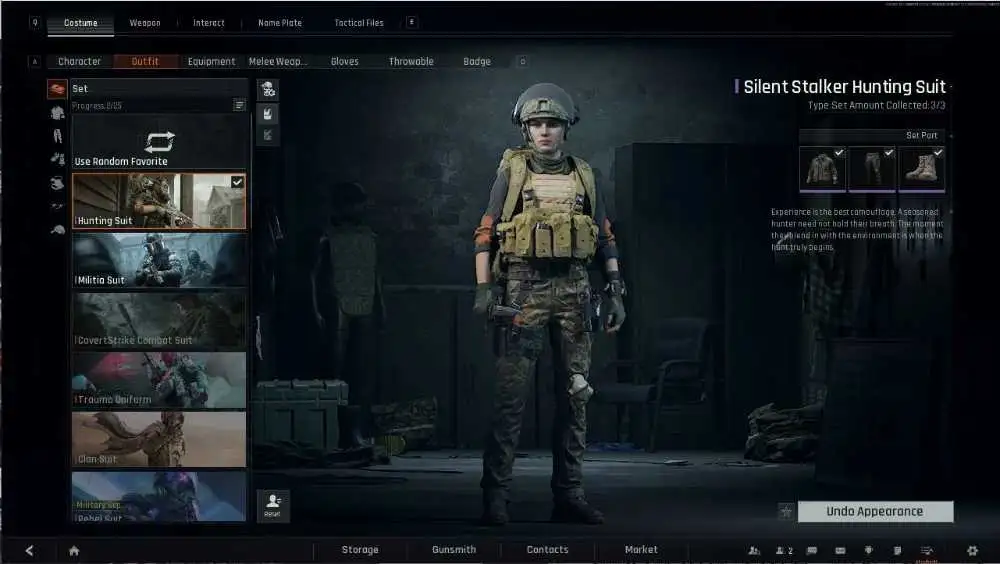Toggle the third gear display icon
Image resolution: width=1000 pixels, height=564 pixels.
tap(268, 135)
